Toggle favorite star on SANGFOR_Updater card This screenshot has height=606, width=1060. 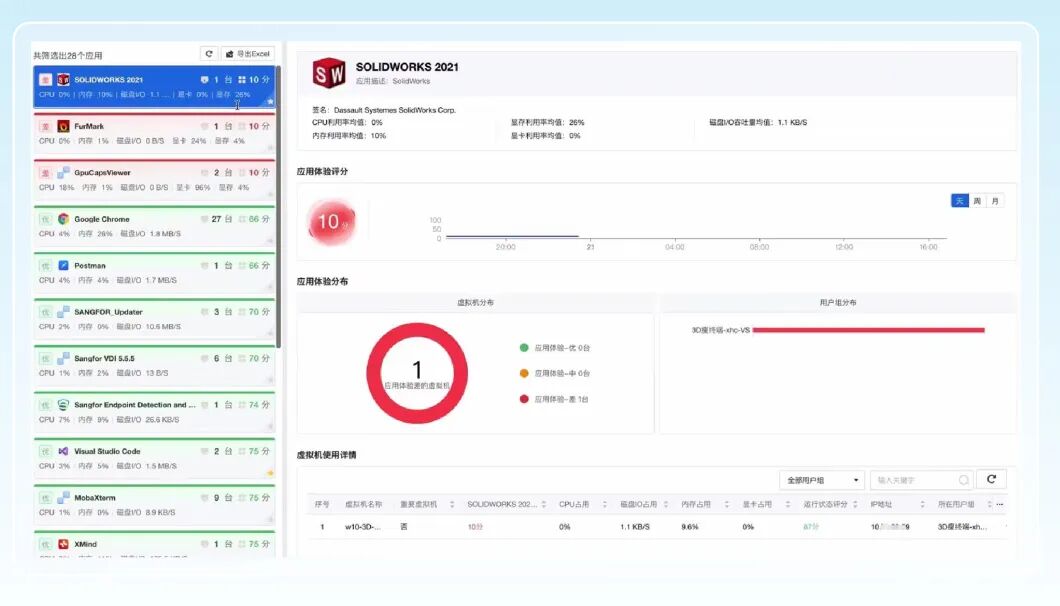click(270, 333)
